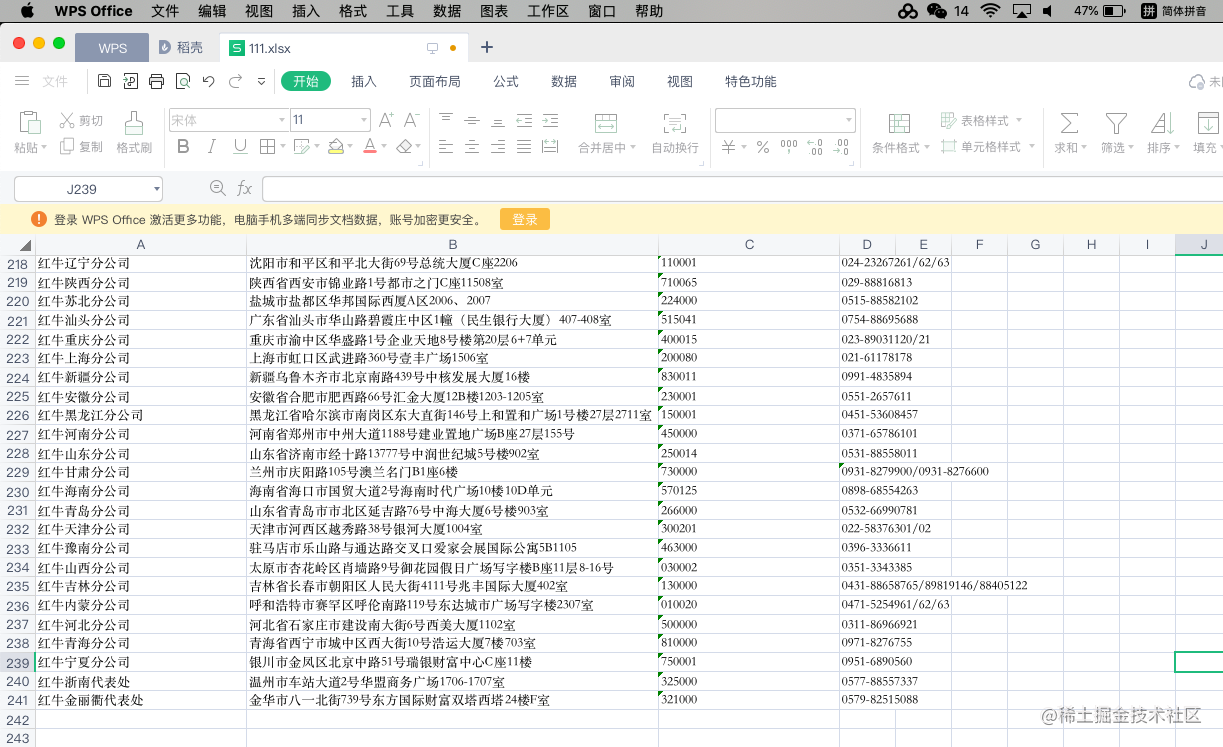
Task: Click the Conditional Formatting (条件格式) icon
Action: [899, 123]
